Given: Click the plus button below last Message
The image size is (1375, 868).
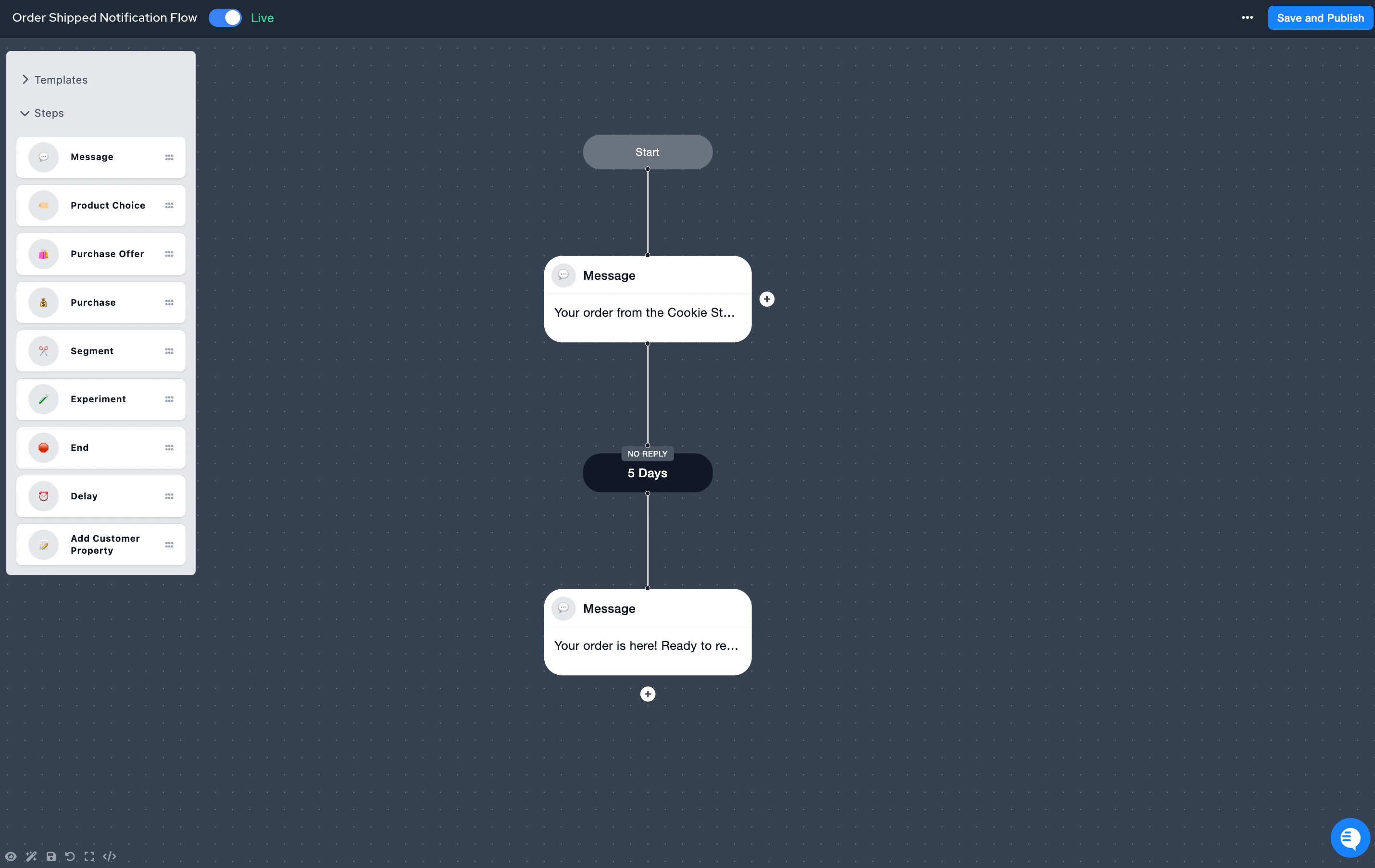Looking at the screenshot, I should 648,694.
